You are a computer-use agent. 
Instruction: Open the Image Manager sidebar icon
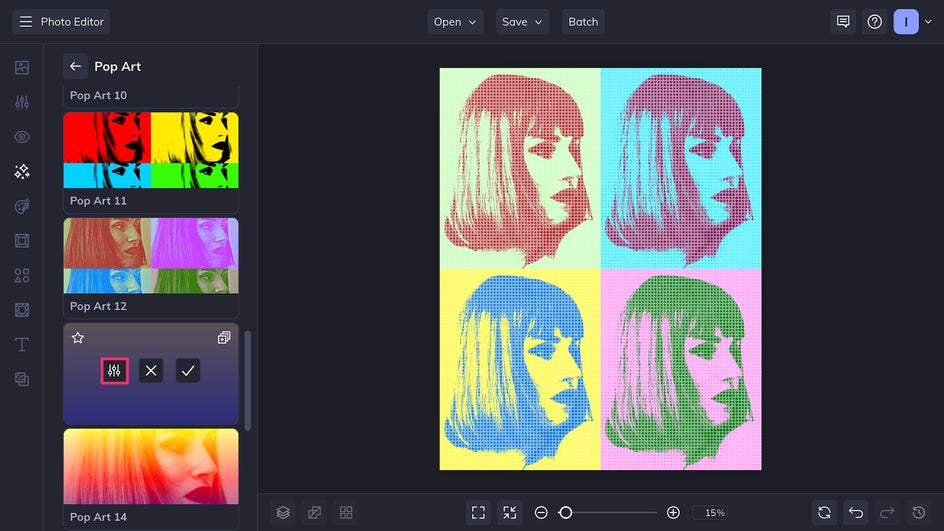pyautogui.click(x=22, y=67)
